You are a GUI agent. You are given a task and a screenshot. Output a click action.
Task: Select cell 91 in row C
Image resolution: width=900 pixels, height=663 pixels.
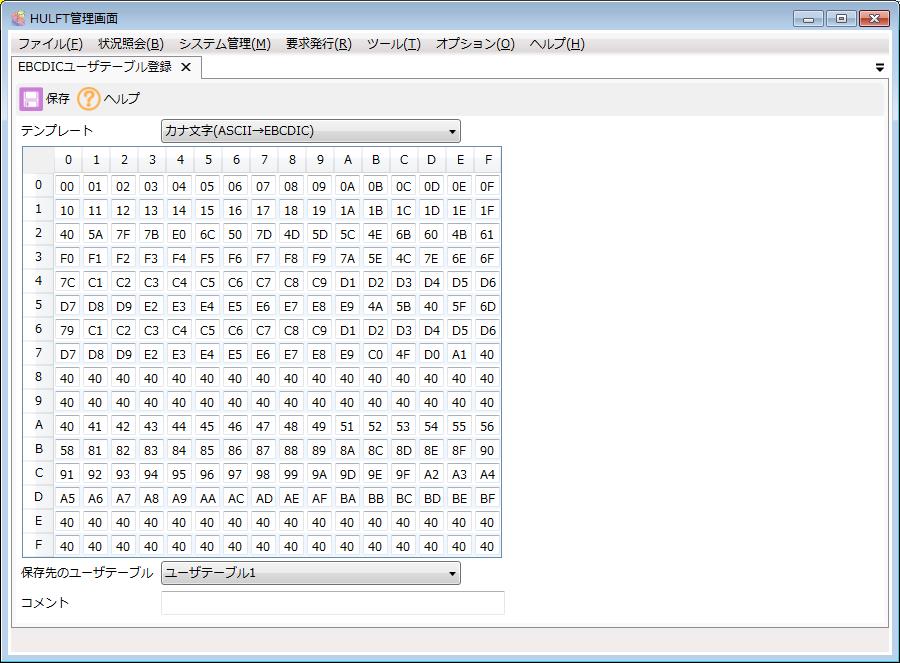(x=67, y=475)
